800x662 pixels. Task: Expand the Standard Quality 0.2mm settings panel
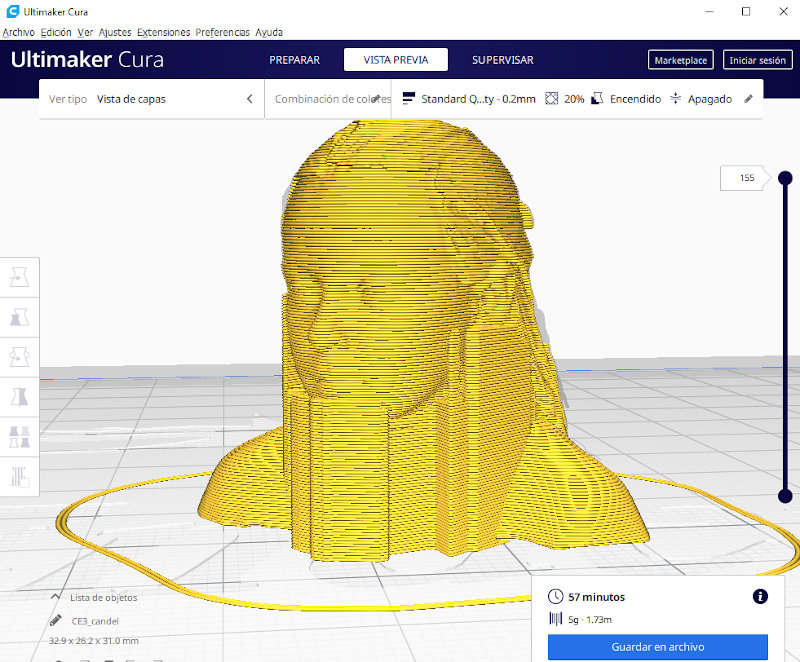(577, 99)
